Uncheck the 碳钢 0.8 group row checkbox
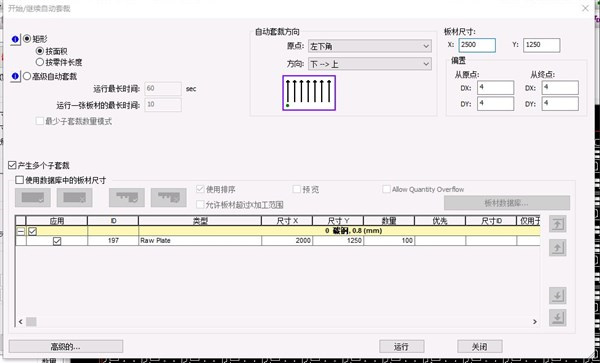 [x=33, y=231]
